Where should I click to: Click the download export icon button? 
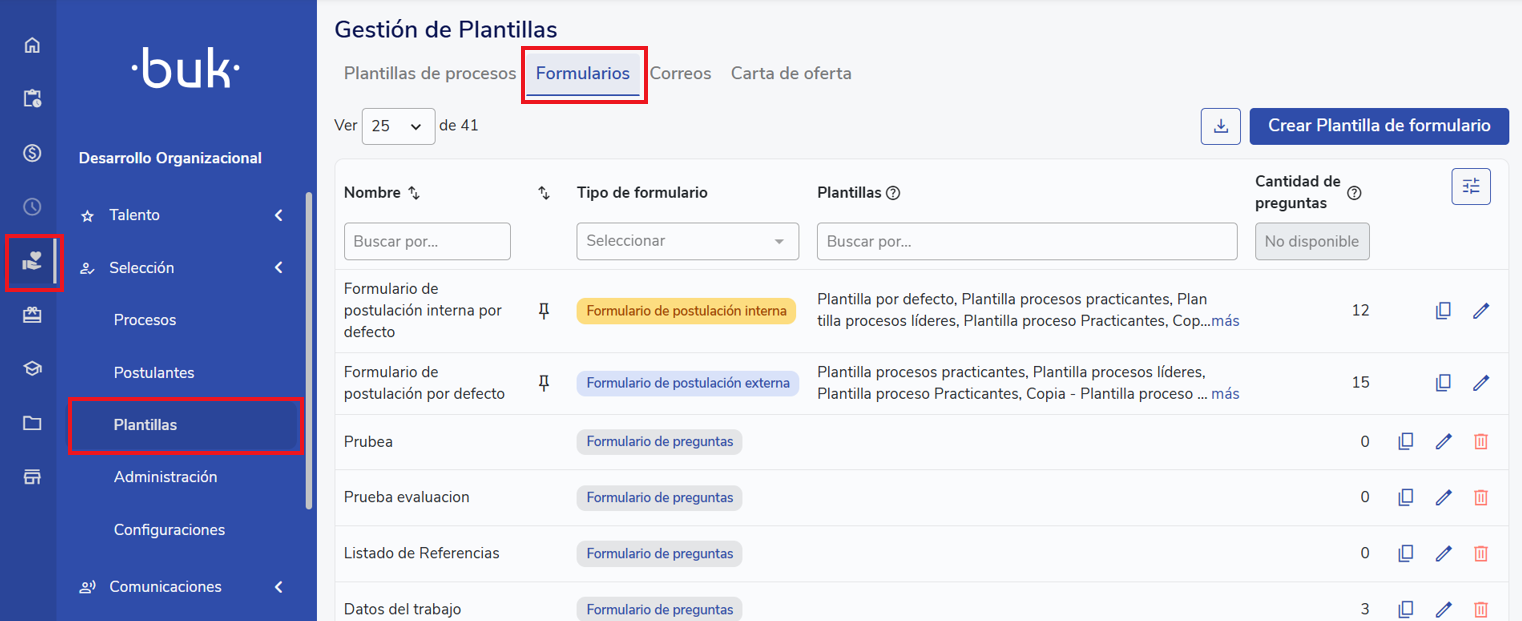[x=1220, y=126]
